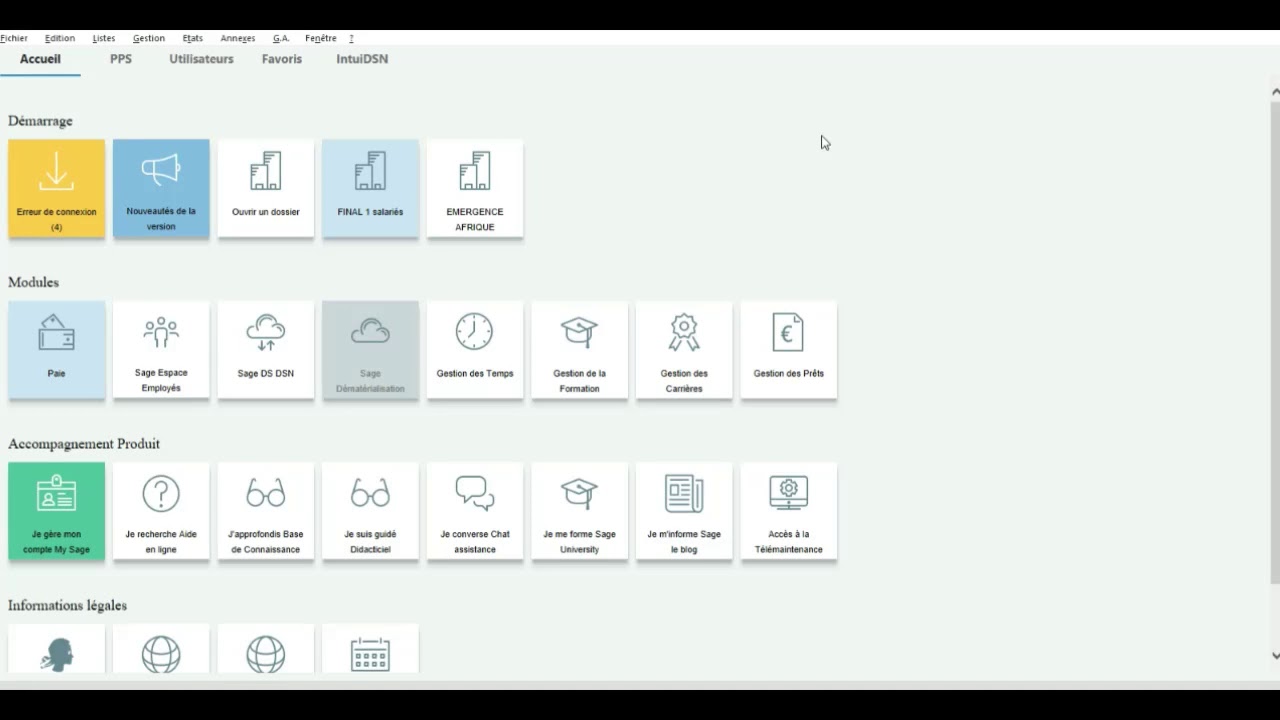Open Gestion des Temps clock module

click(475, 350)
